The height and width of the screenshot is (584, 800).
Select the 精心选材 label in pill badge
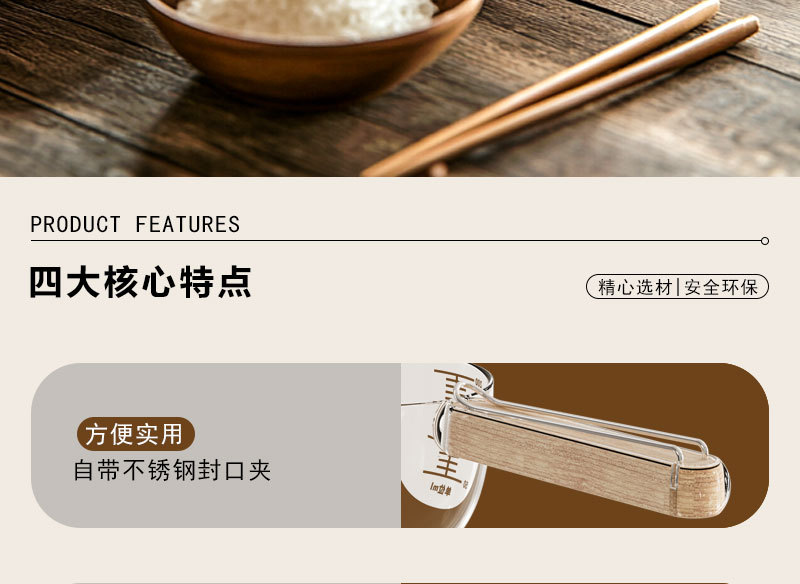635,287
